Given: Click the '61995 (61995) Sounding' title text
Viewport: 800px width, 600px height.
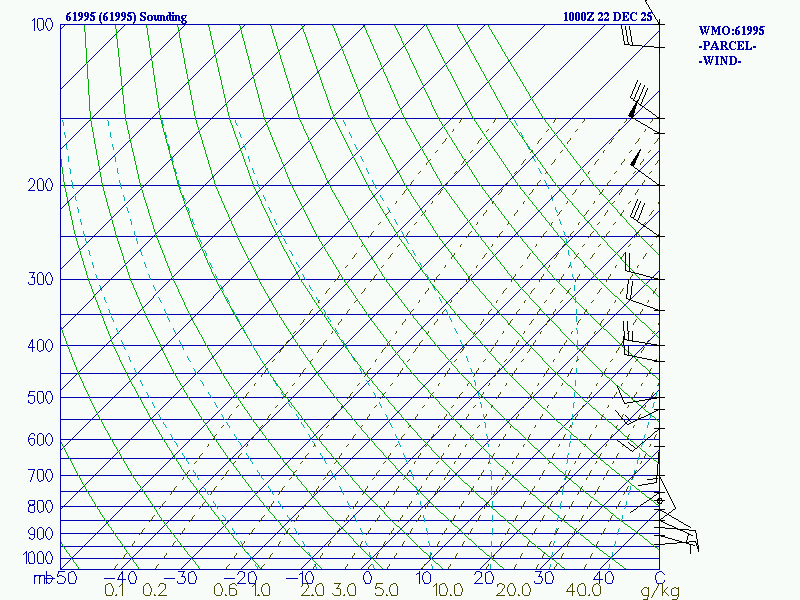Looking at the screenshot, I should [x=126, y=17].
